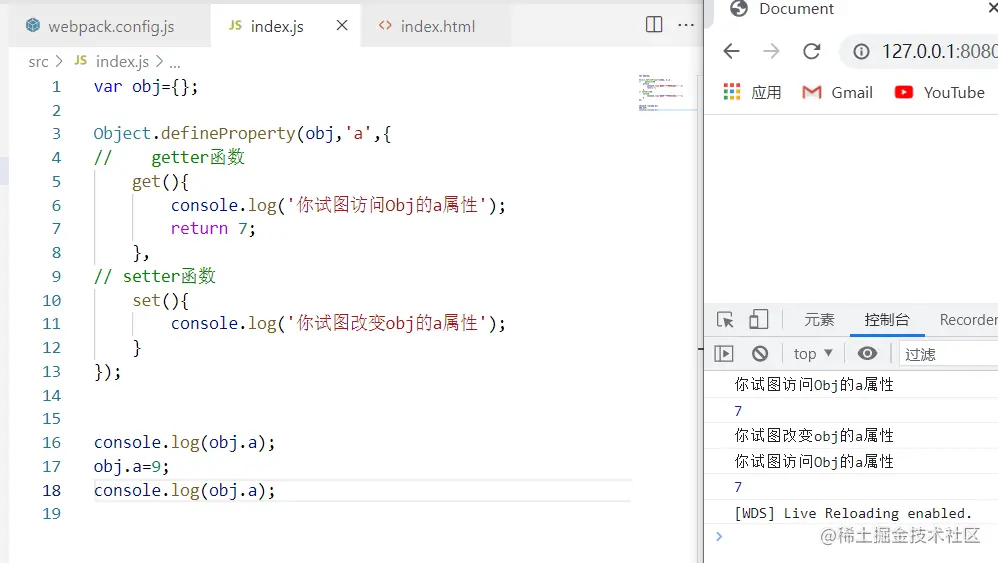Switch to the 控制台 DevTools panel
The height and width of the screenshot is (563, 998).
point(887,319)
